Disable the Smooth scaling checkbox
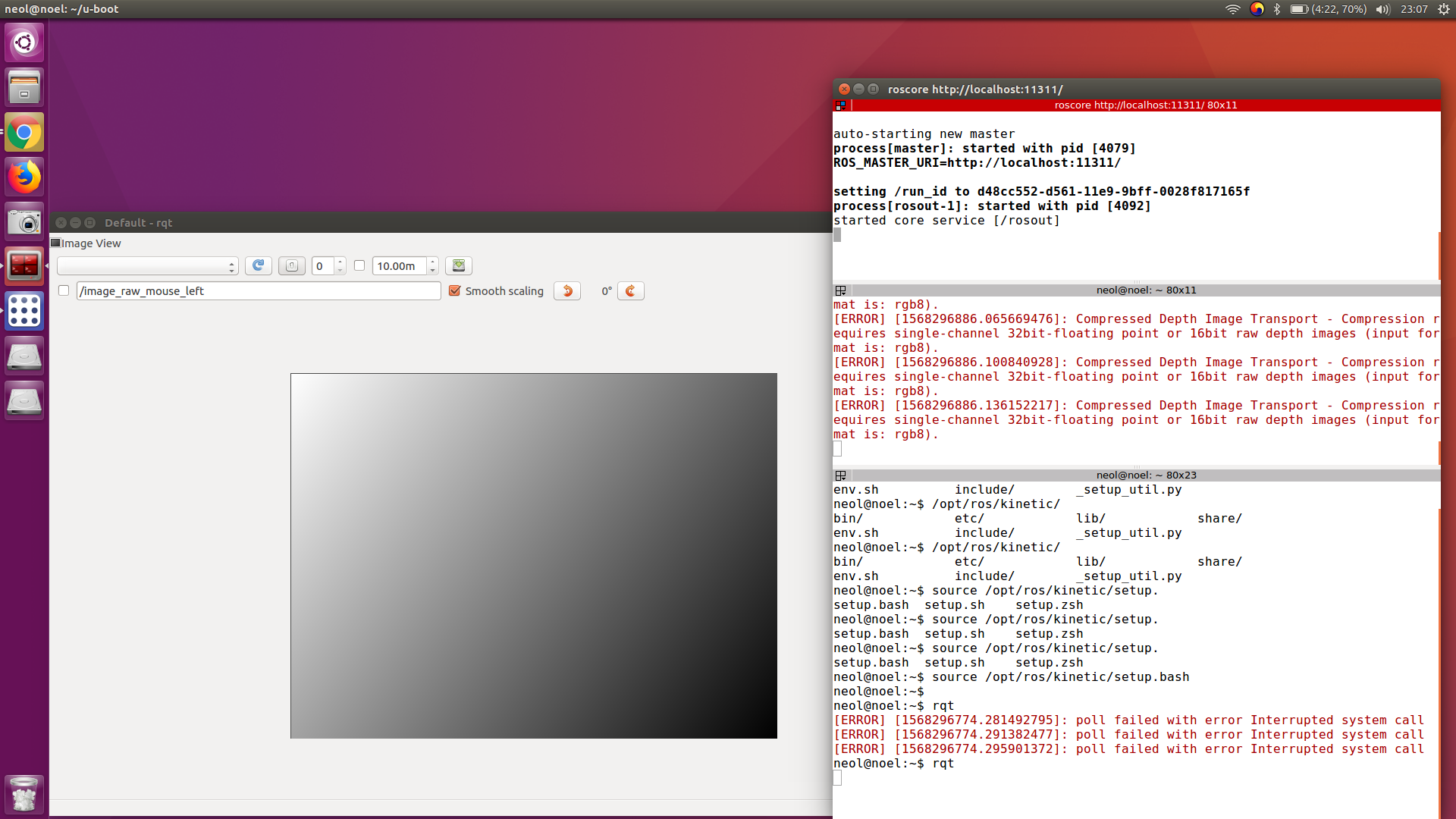This screenshot has width=1456, height=819. tap(455, 291)
